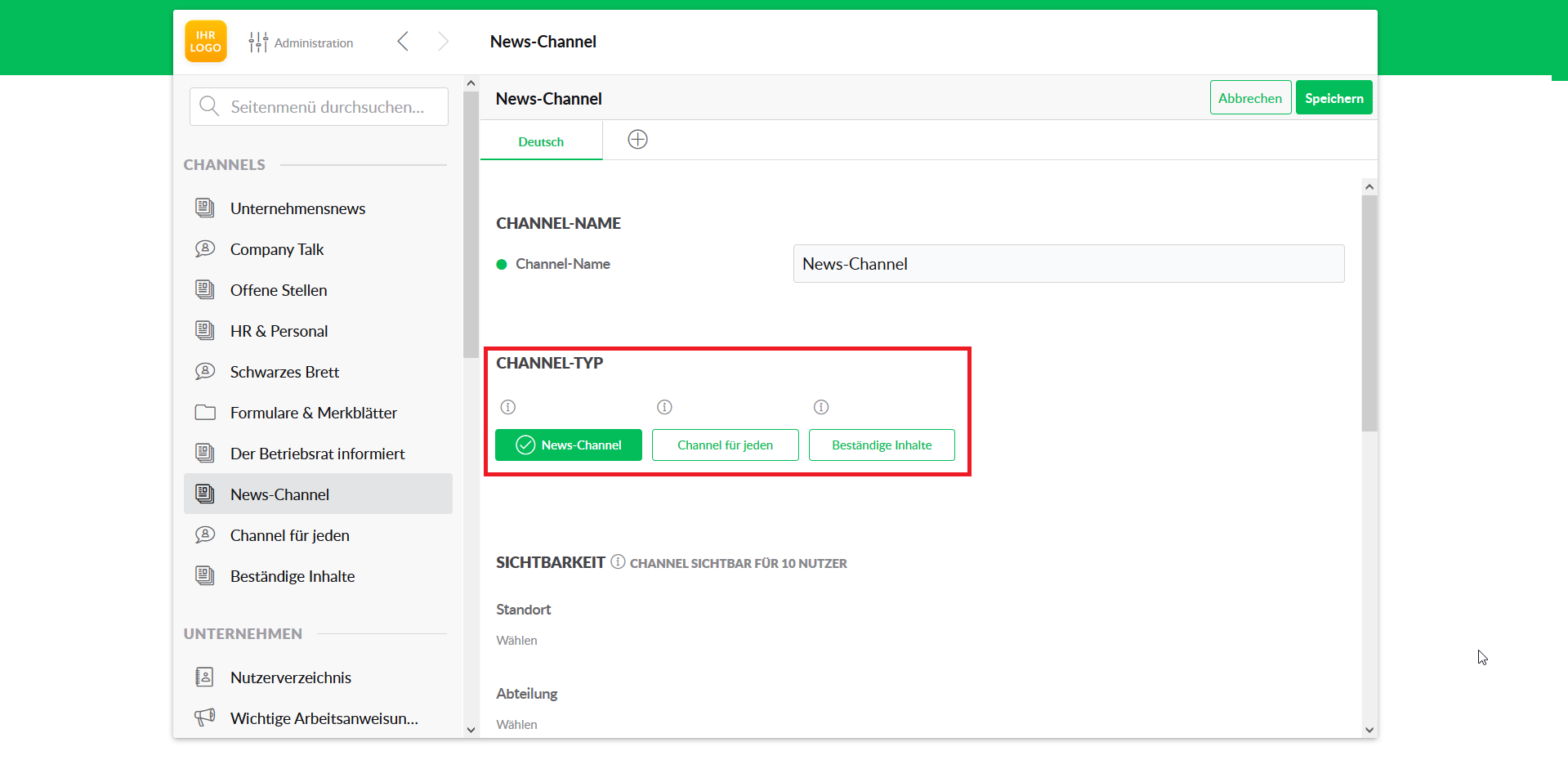1568x760 pixels.
Task: Select the Channel für jeden channel type
Action: (725, 445)
